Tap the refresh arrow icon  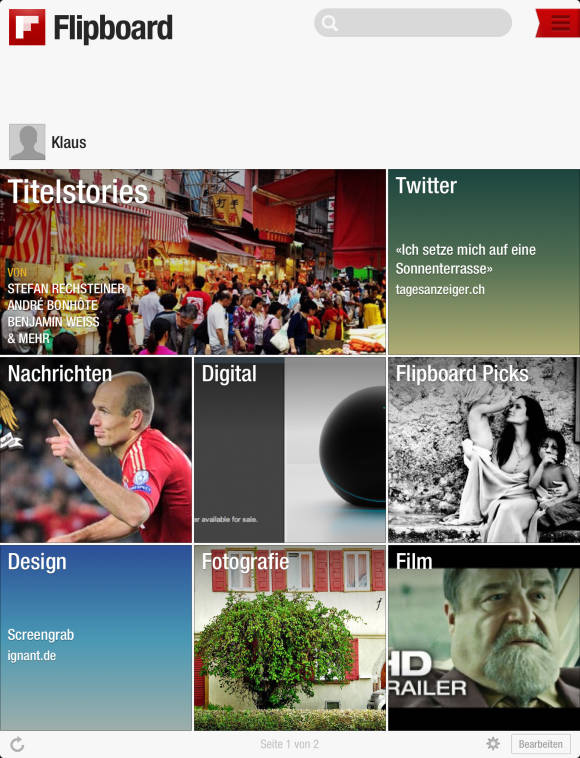(x=17, y=744)
